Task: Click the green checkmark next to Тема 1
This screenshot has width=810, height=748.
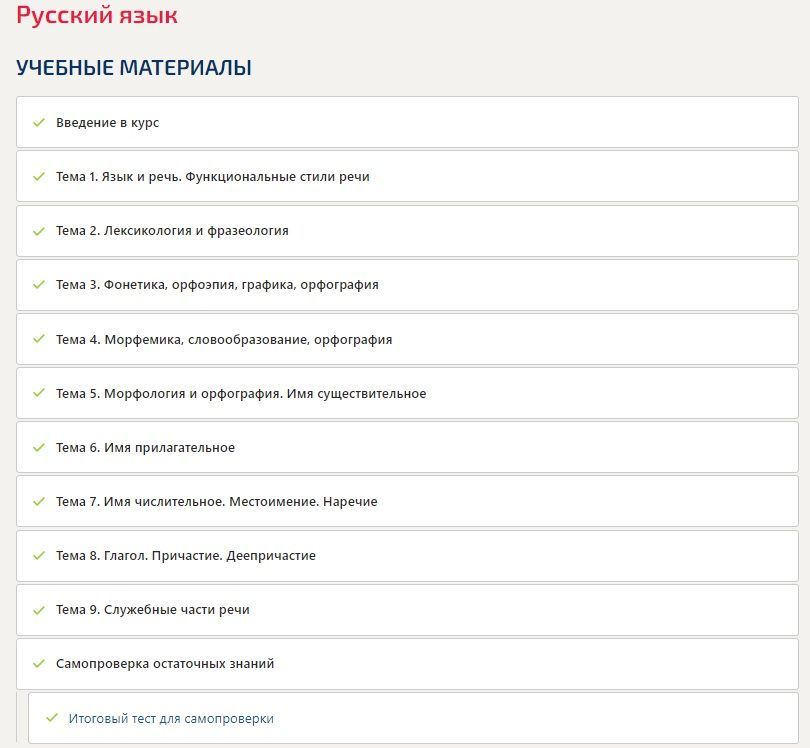Action: pyautogui.click(x=39, y=177)
